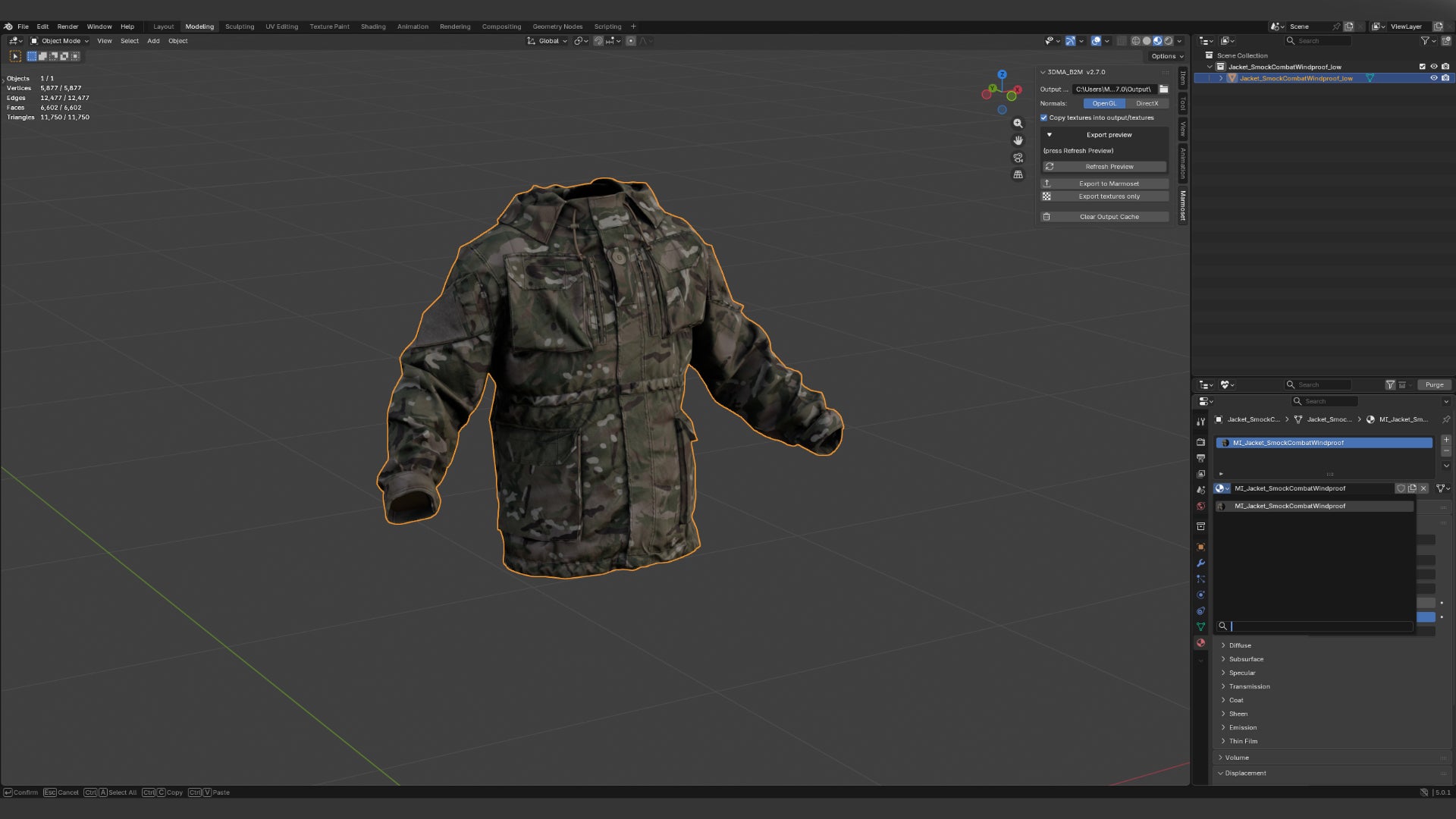Open the Render menu
Image resolution: width=1456 pixels, height=819 pixels.
coord(67,27)
